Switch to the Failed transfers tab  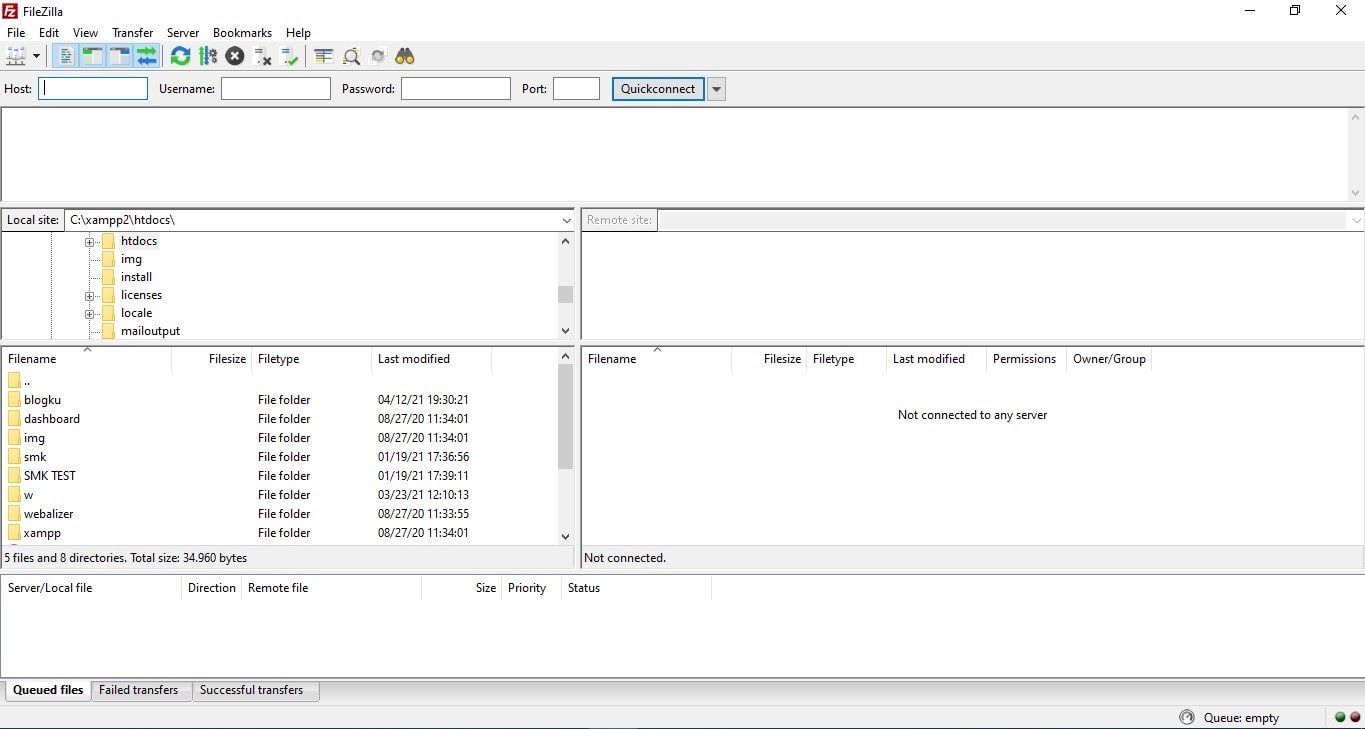click(x=138, y=690)
